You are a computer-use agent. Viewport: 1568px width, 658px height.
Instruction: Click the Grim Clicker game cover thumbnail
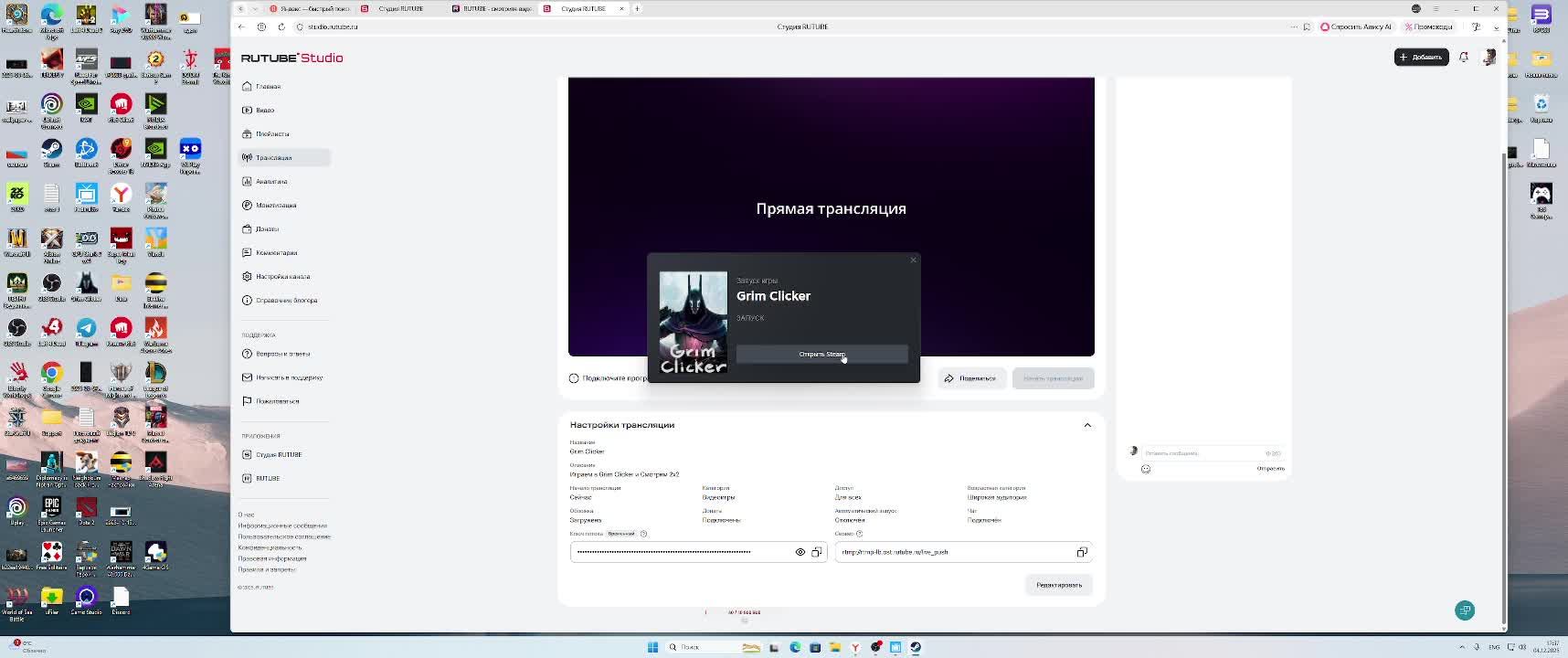coord(694,323)
